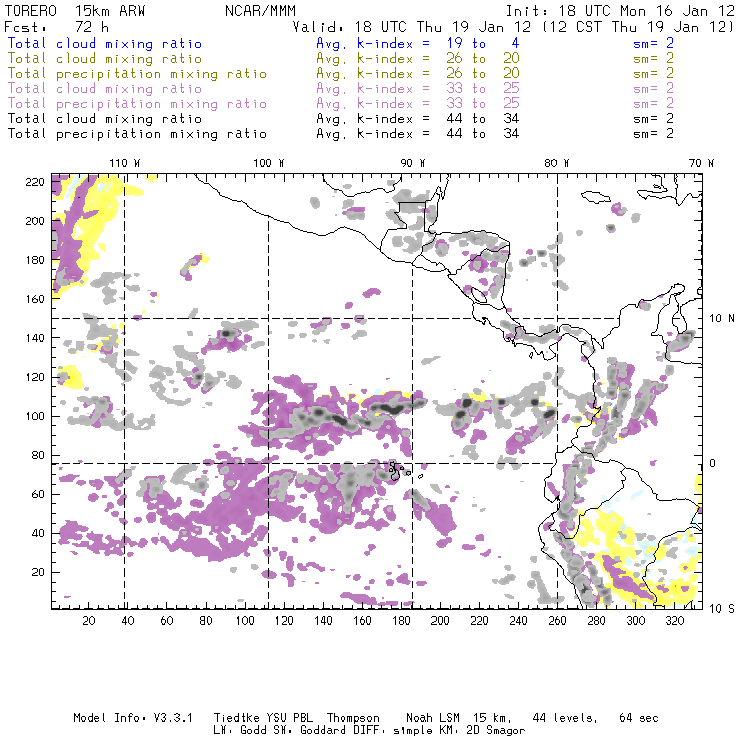Screen dimensions: 740x740
Task: Select the '10 N' latitude label
Action: tap(722, 319)
